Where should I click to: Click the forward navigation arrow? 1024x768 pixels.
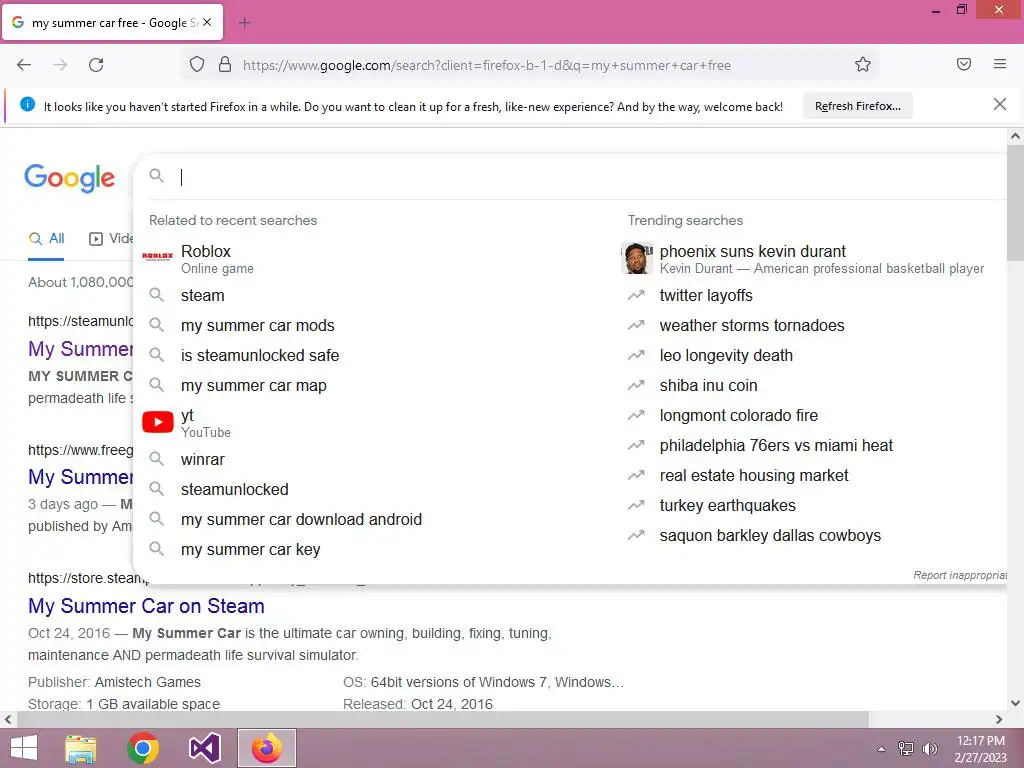(x=60, y=65)
